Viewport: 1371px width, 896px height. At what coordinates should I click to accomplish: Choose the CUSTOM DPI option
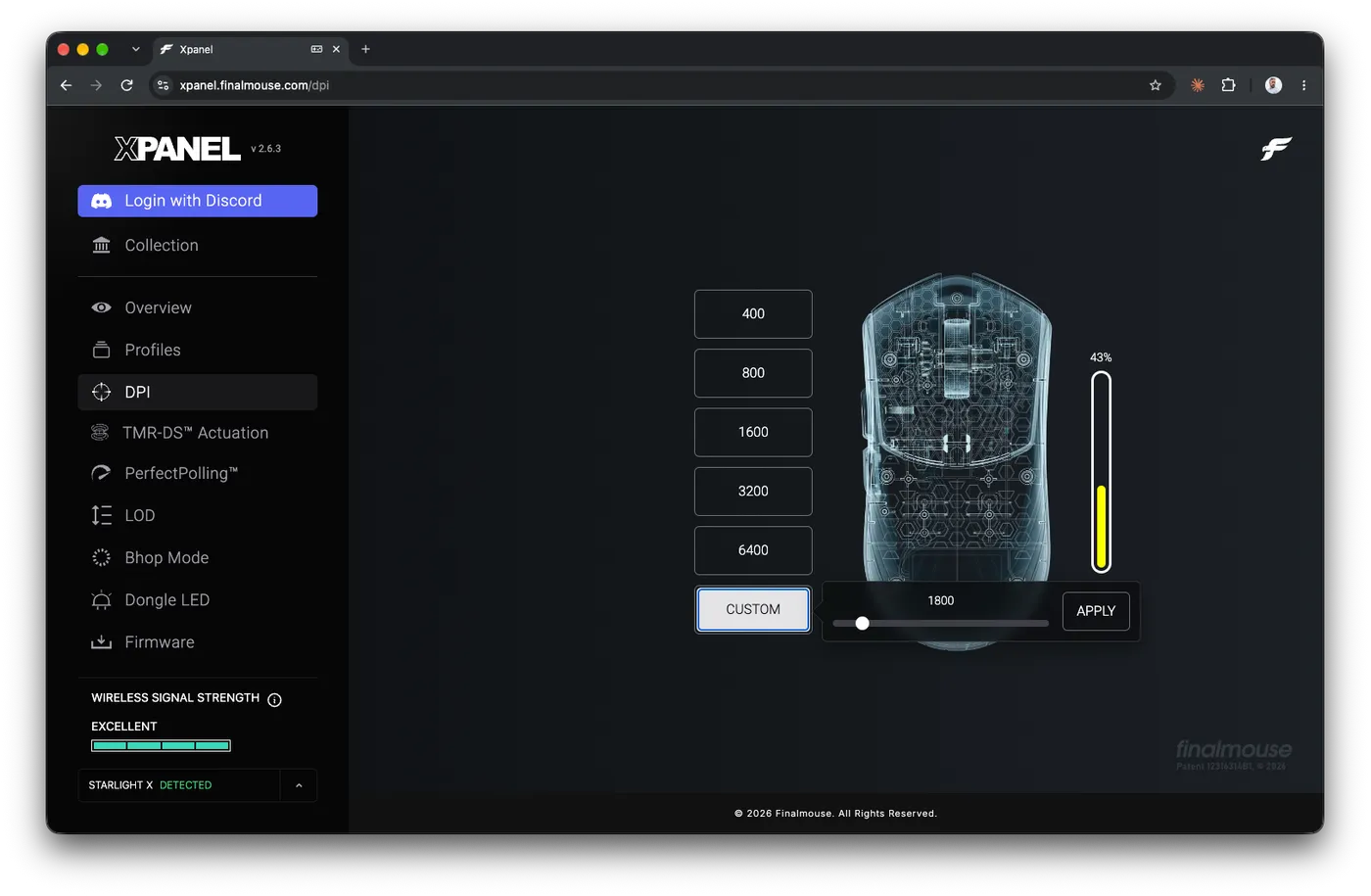753,609
